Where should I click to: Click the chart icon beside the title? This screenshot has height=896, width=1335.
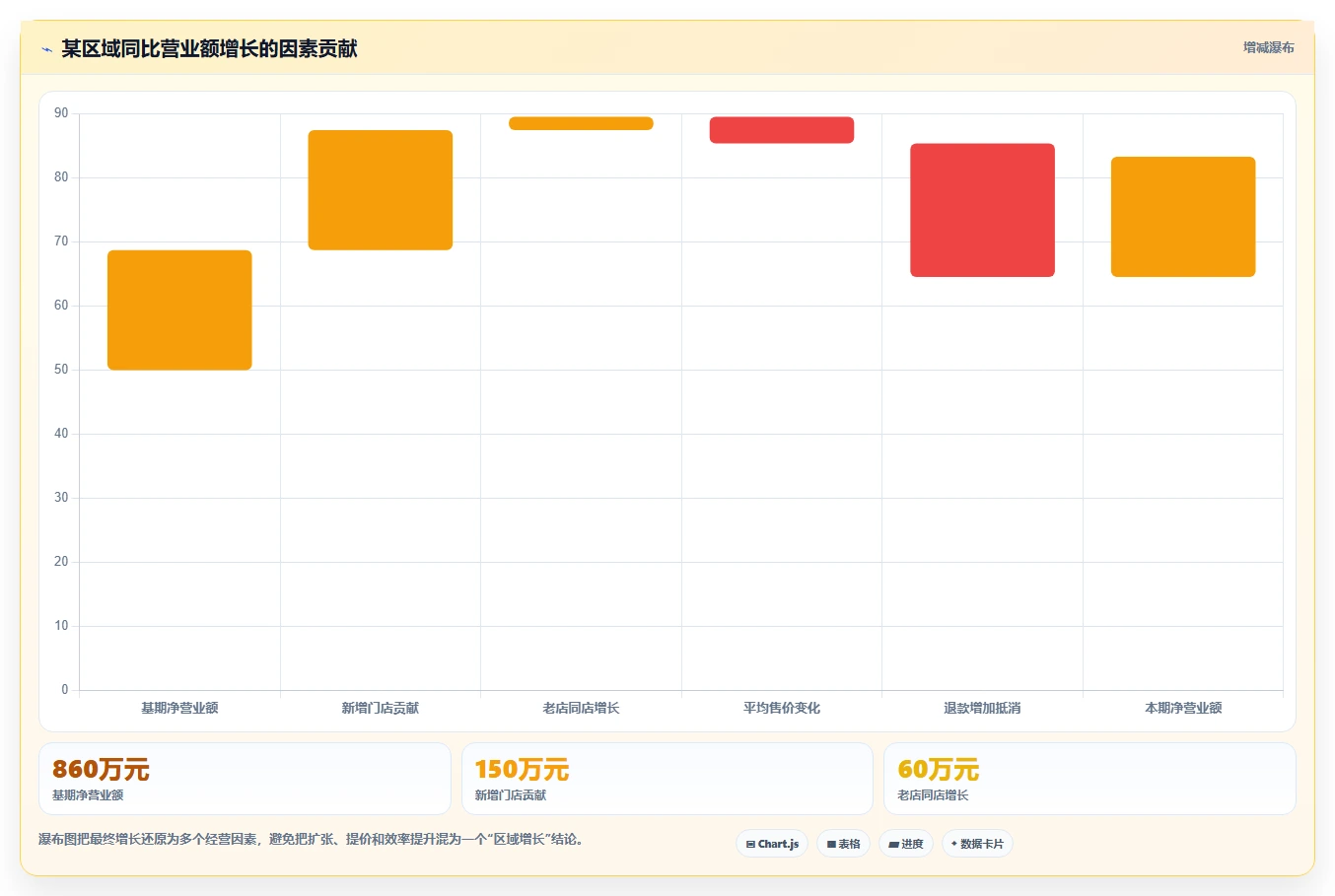click(46, 49)
